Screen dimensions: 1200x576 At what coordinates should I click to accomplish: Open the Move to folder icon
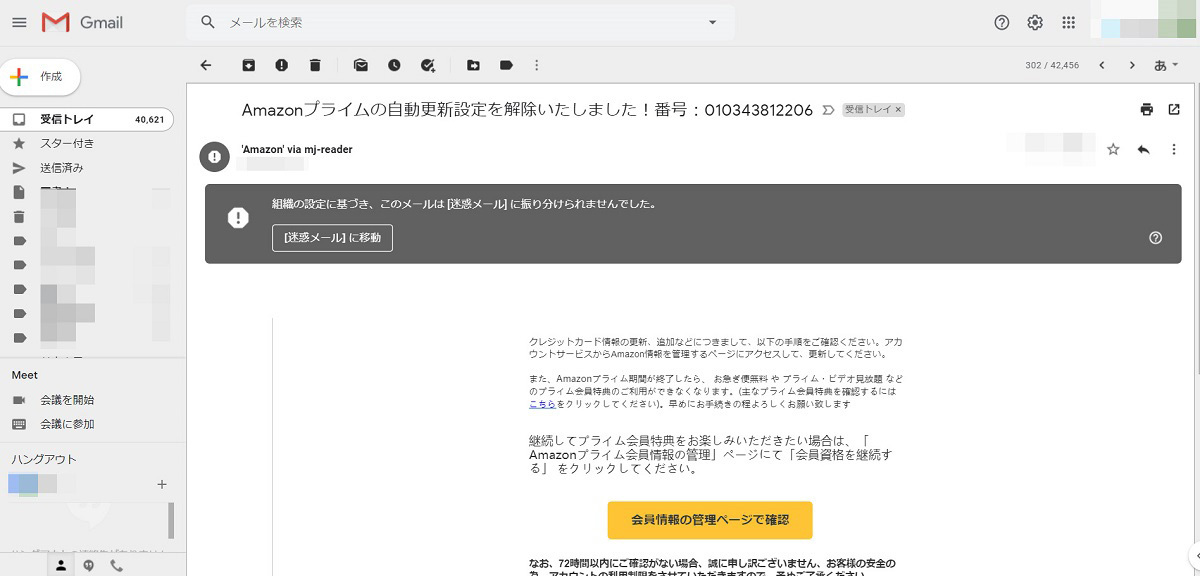[473, 65]
